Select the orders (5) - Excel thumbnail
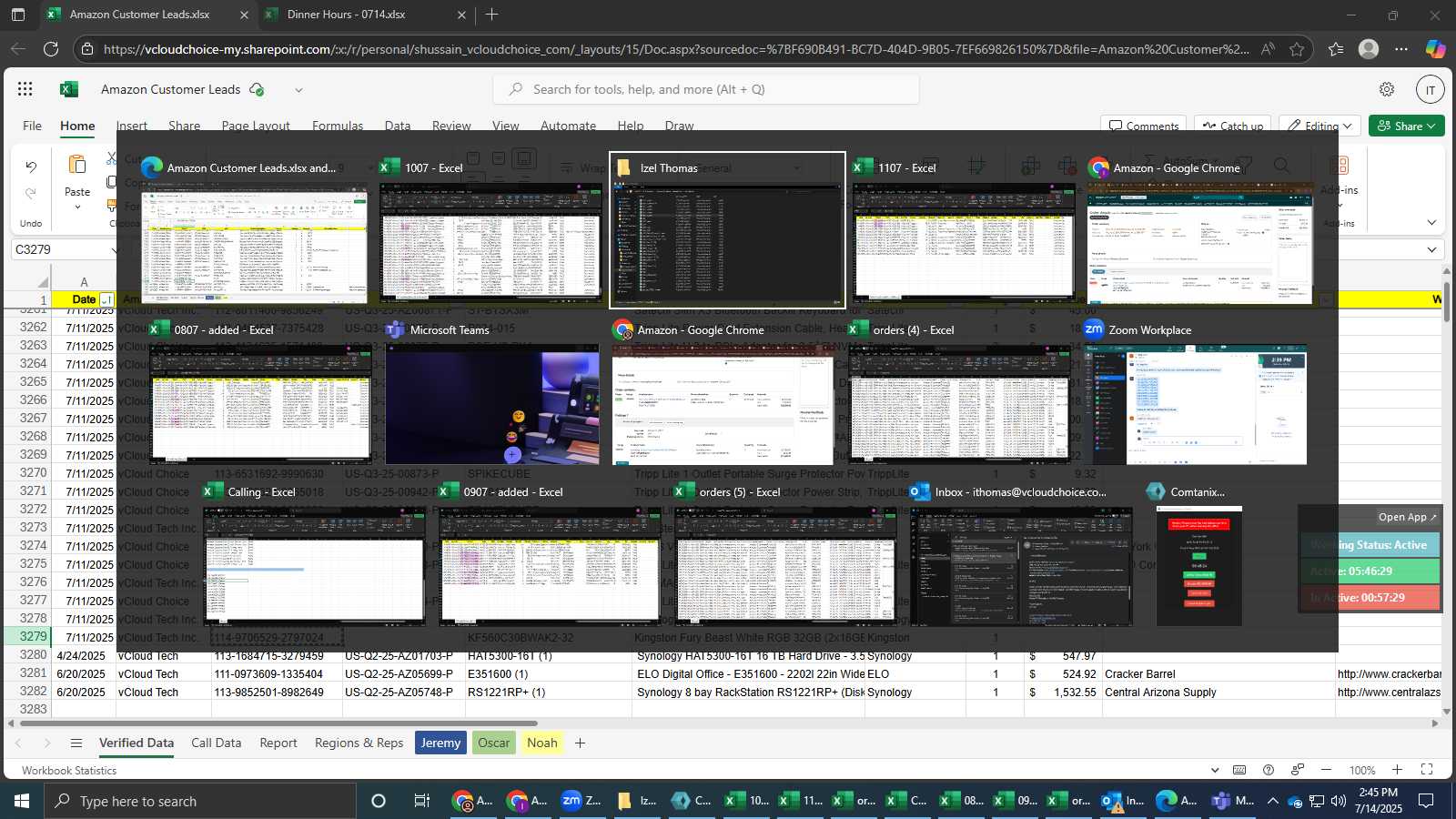 tap(786, 566)
